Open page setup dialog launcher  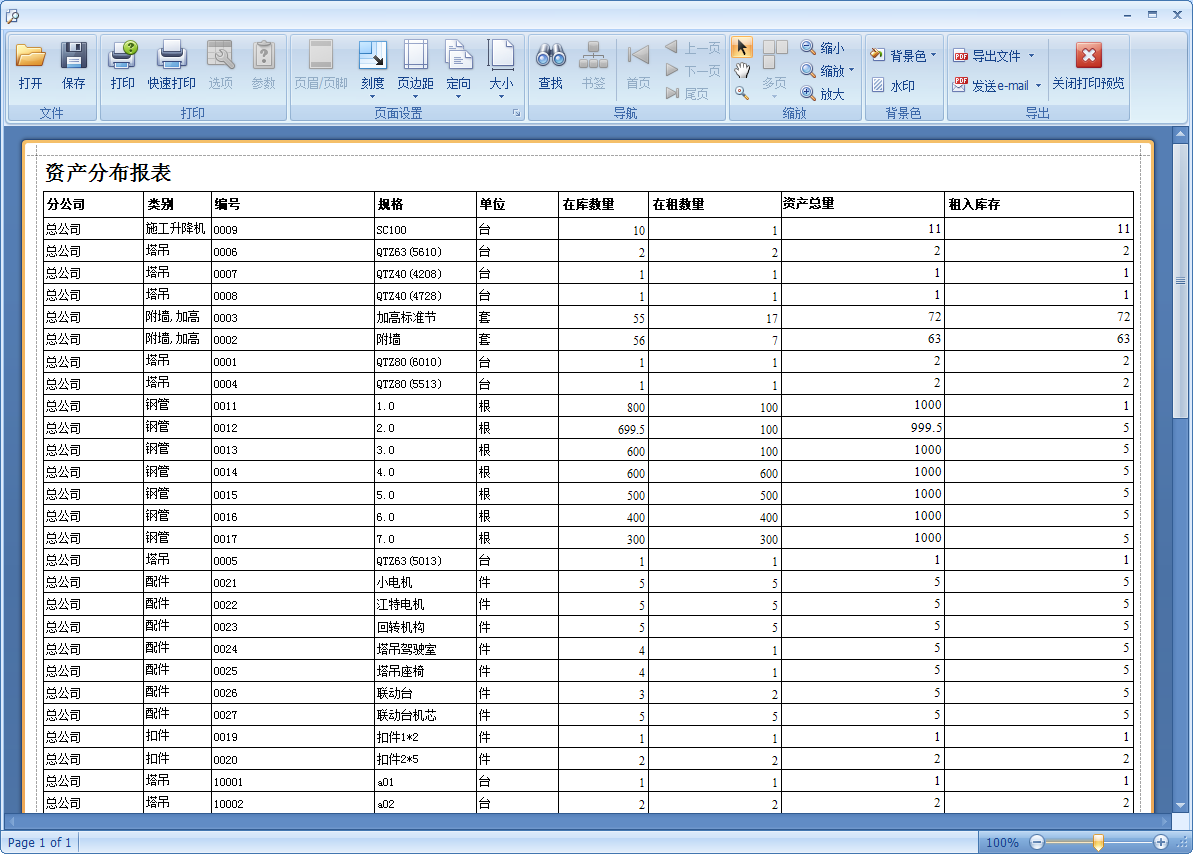[x=517, y=114]
